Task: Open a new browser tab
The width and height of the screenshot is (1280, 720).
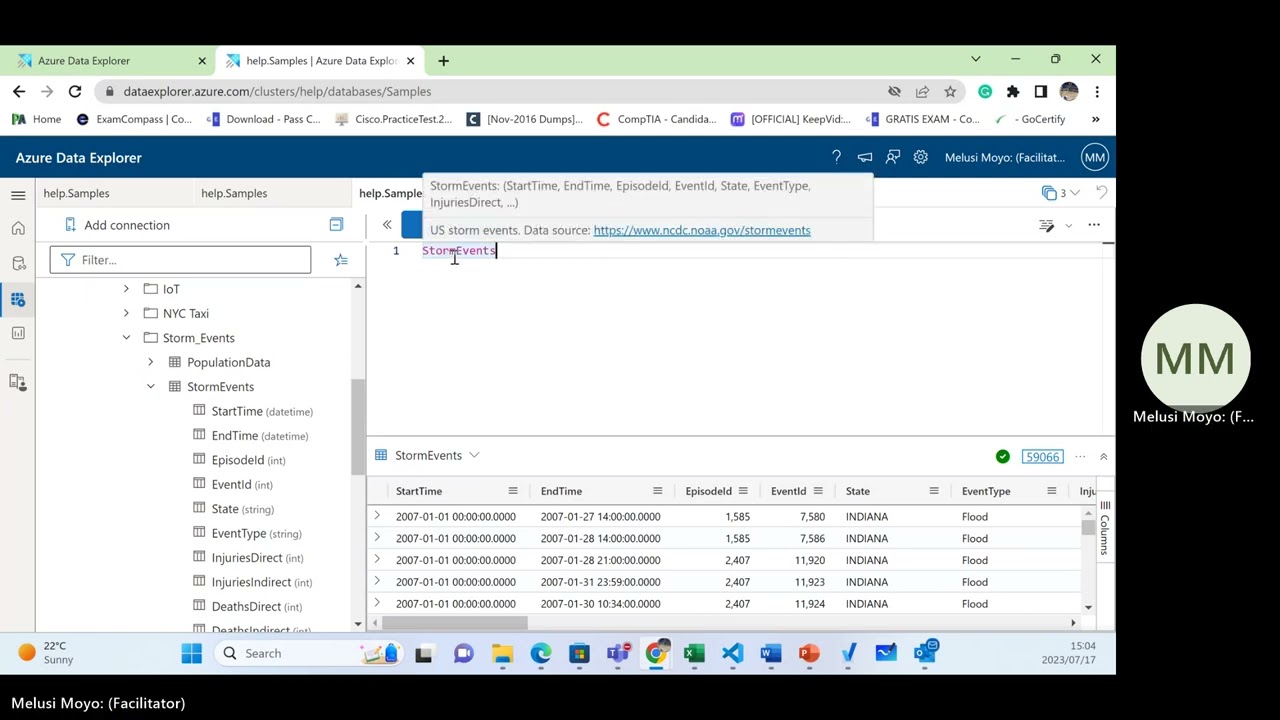Action: pyautogui.click(x=443, y=61)
